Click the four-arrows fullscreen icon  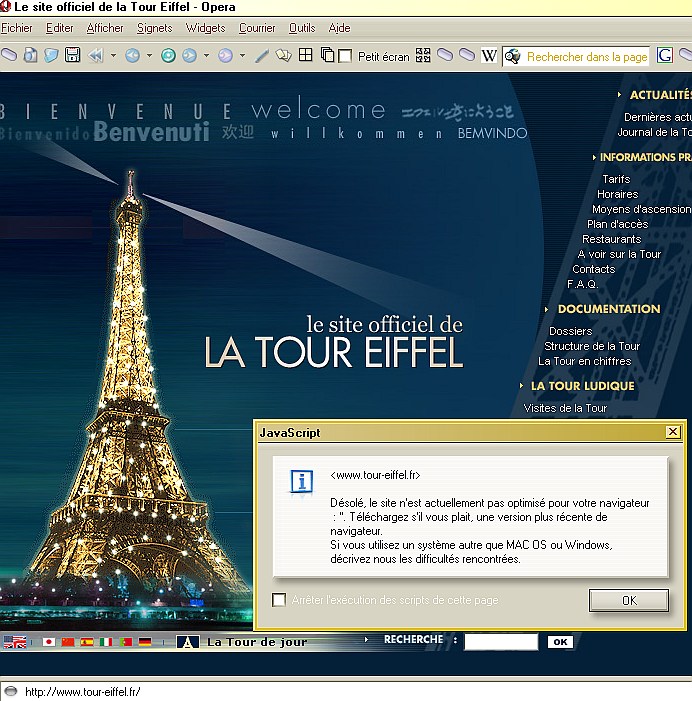[x=423, y=55]
